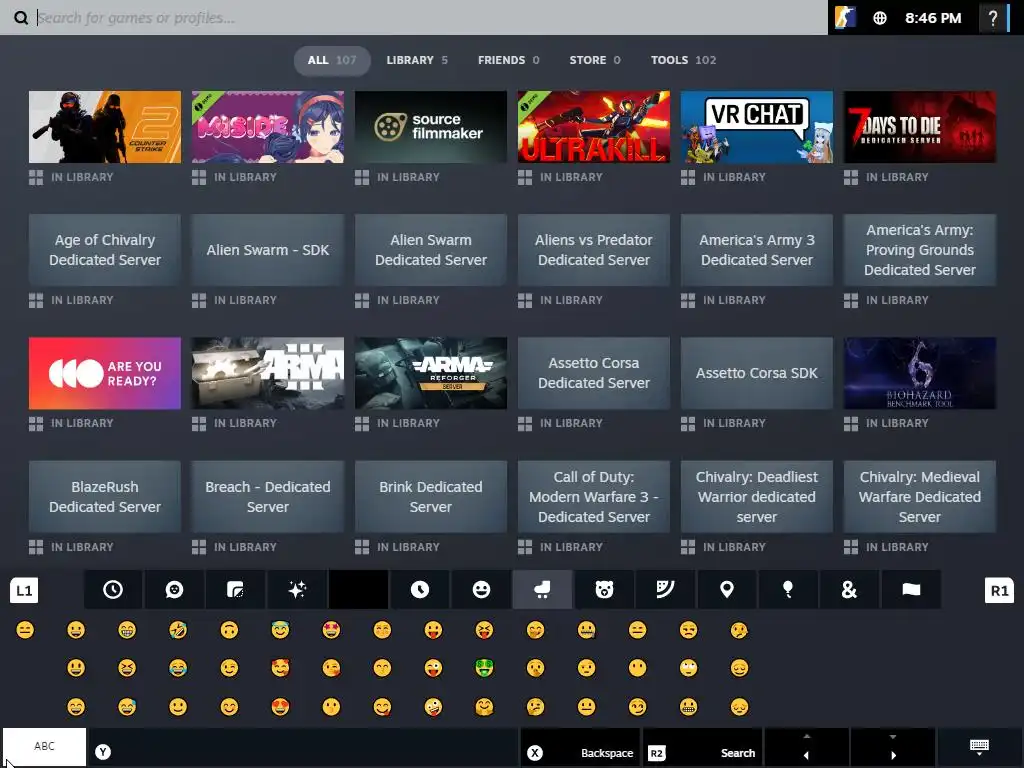
Task: Open the help question mark button
Action: (993, 18)
